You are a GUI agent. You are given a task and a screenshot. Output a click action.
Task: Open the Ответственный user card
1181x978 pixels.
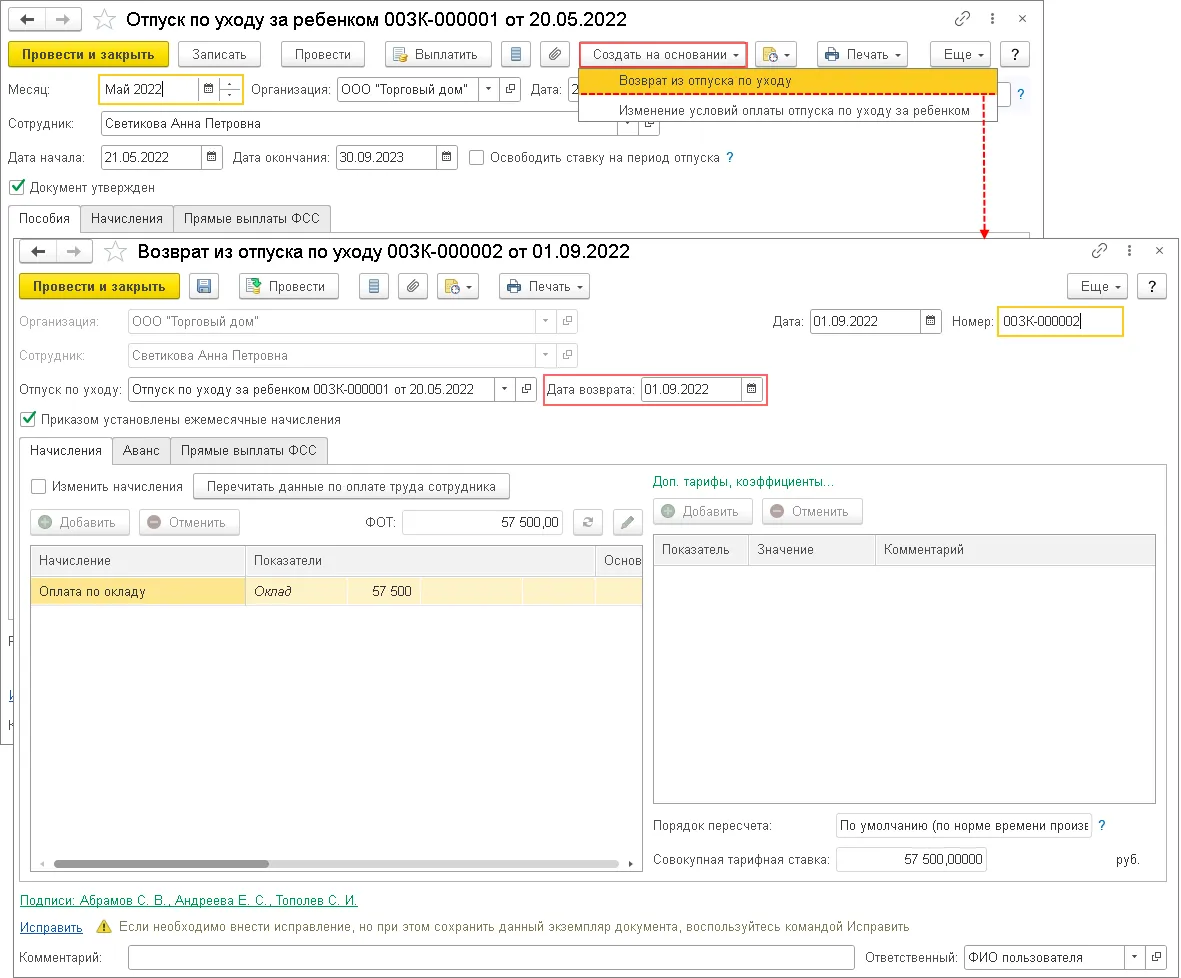tap(1156, 957)
